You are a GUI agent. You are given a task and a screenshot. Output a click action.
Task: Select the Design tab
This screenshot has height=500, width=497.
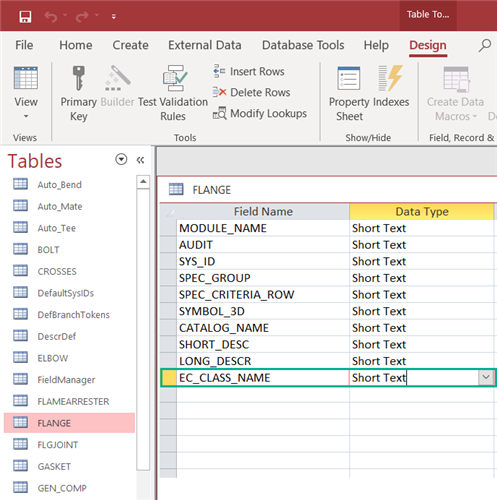428,46
